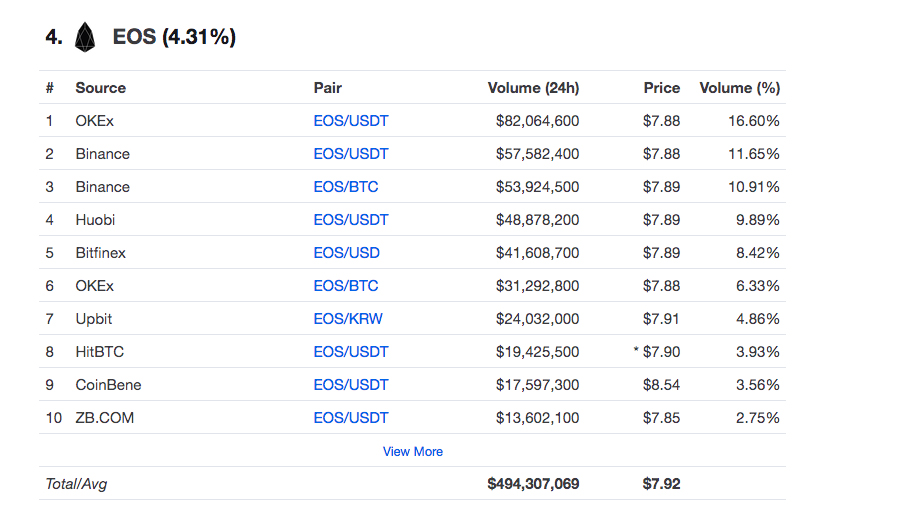This screenshot has height=532, width=913.
Task: Click the $31,292,800 volume value
Action: 537,286
